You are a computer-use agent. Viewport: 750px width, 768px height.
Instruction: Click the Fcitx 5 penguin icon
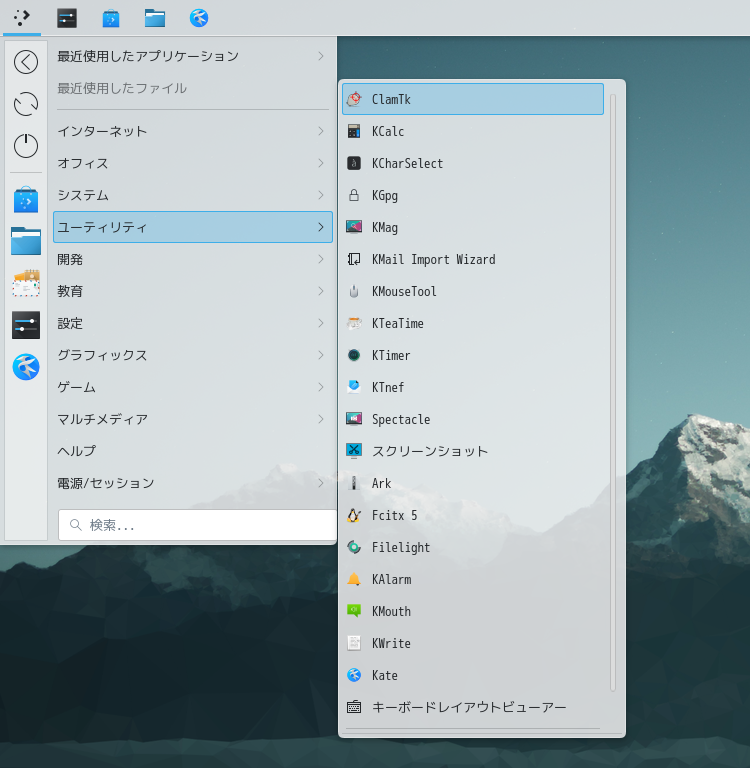(353, 515)
